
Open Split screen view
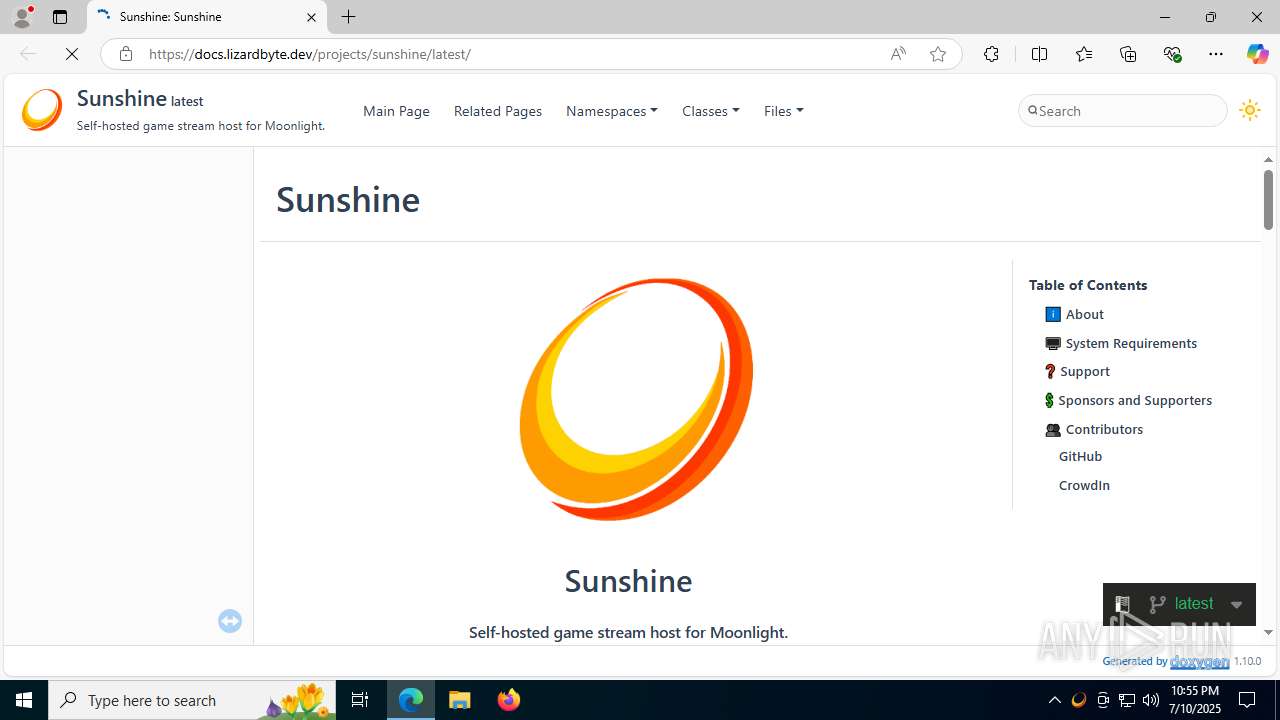pos(1039,54)
